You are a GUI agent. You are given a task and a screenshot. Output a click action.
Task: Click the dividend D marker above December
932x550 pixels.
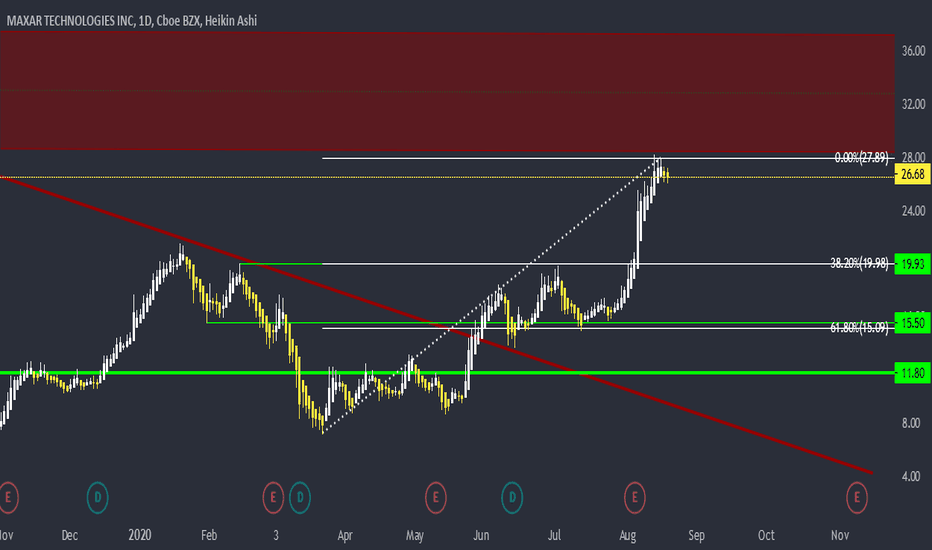(x=97, y=498)
